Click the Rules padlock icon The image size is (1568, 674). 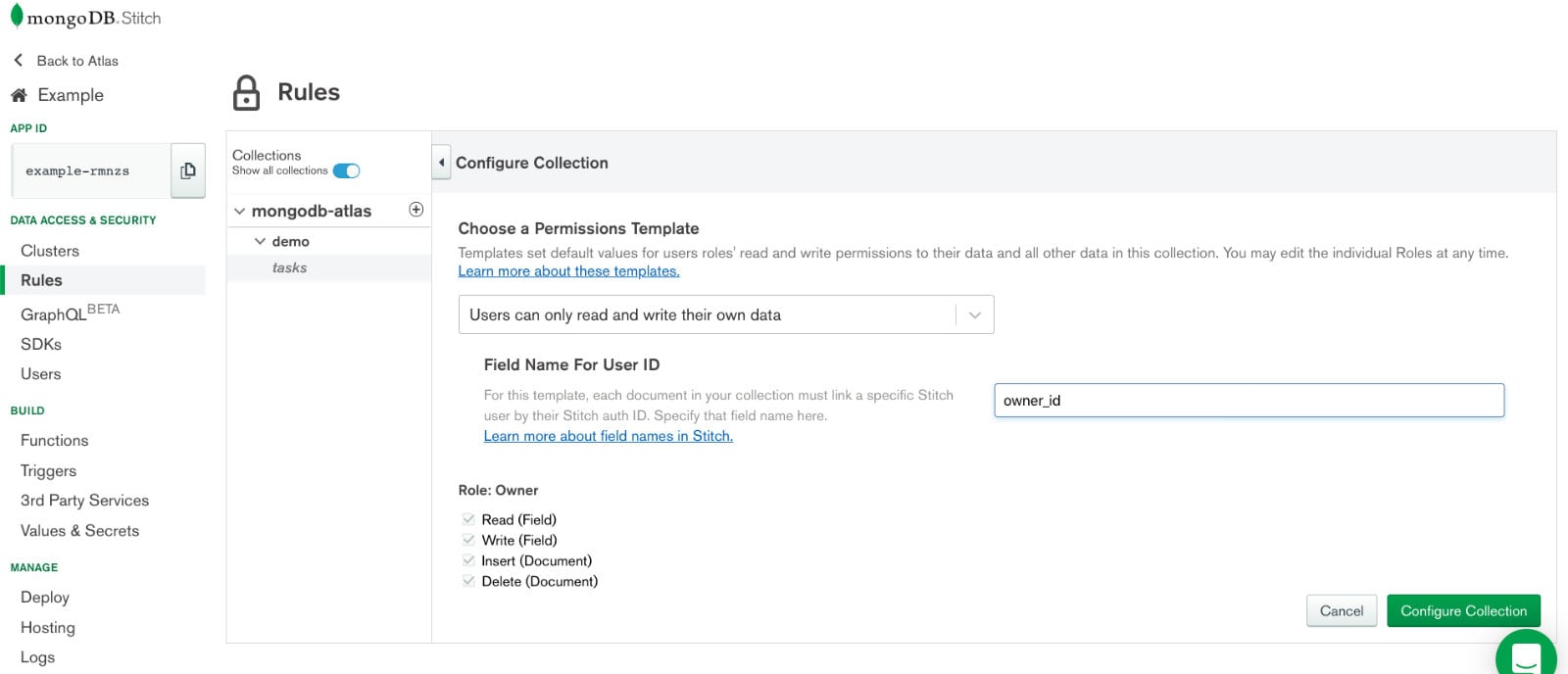tap(247, 93)
